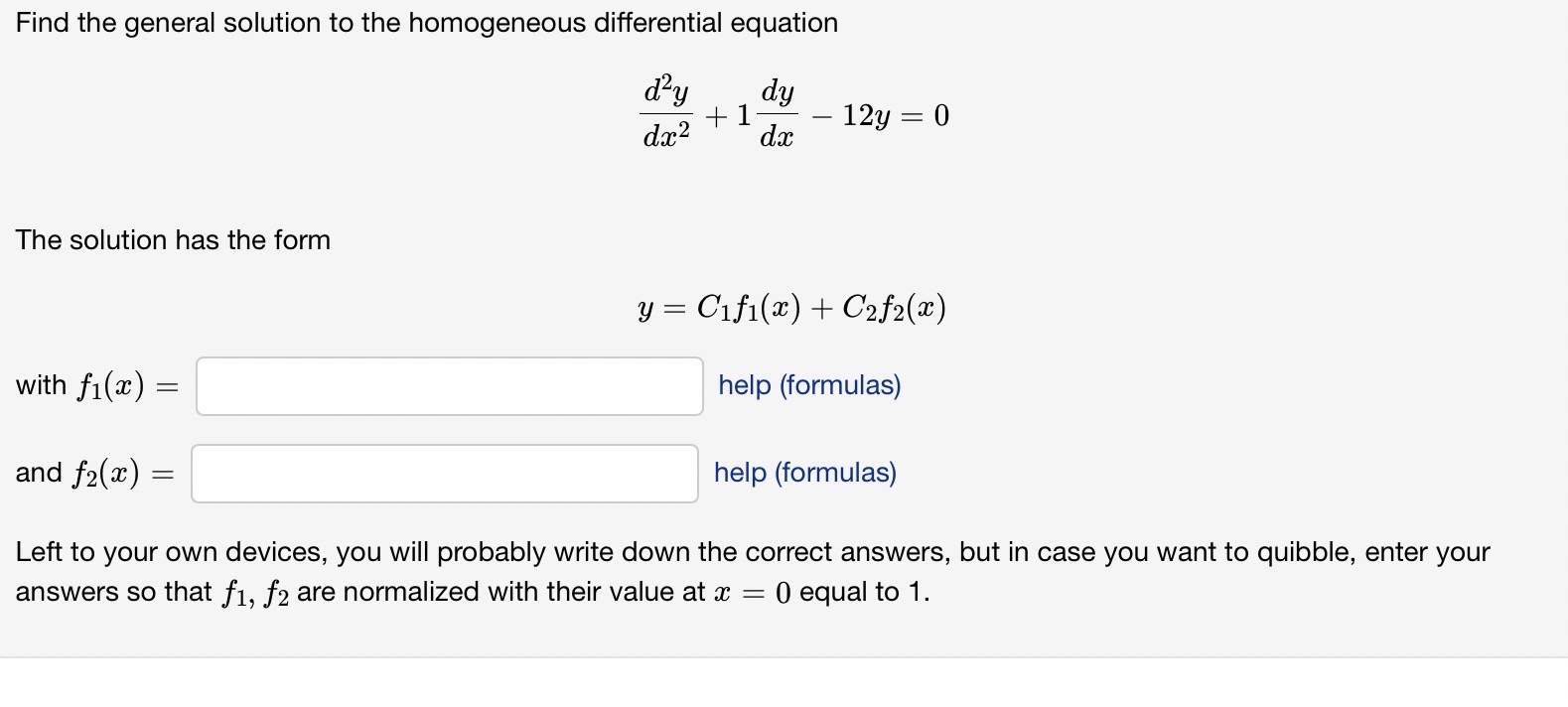
Task: Open help (formulas) link beside f2(x) field
Action: [805, 473]
